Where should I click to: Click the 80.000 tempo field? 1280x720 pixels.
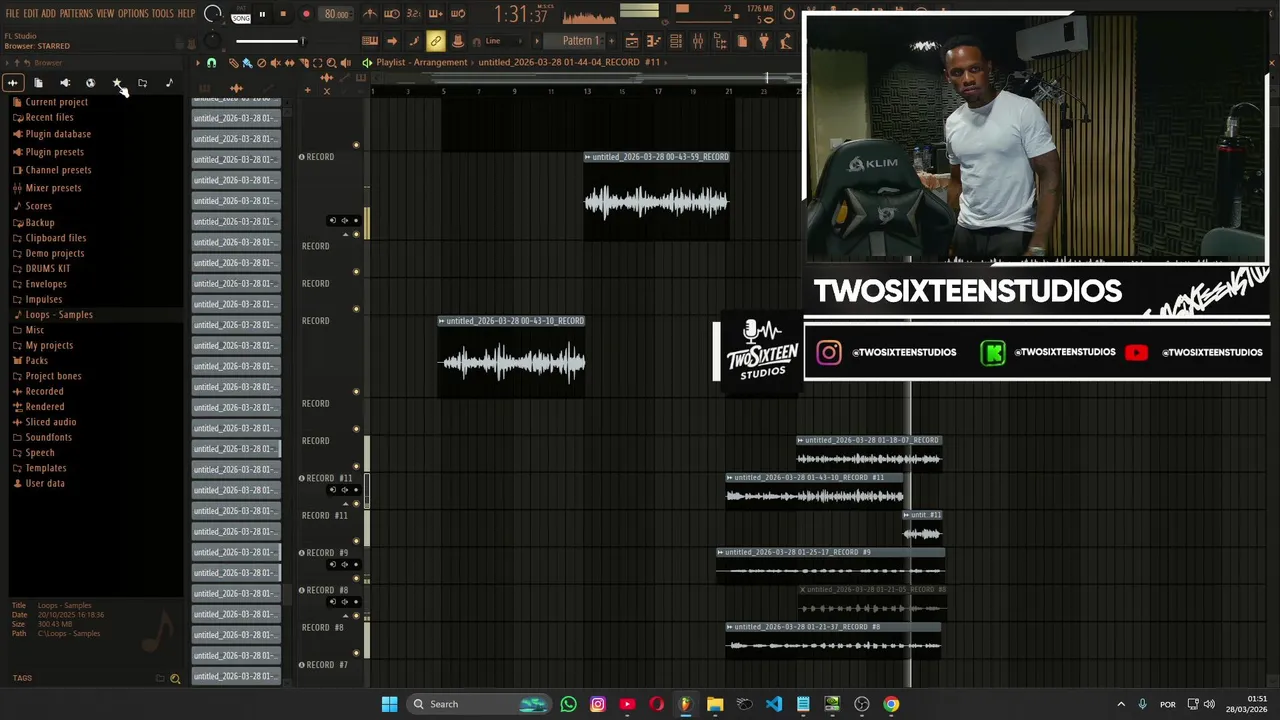click(337, 14)
